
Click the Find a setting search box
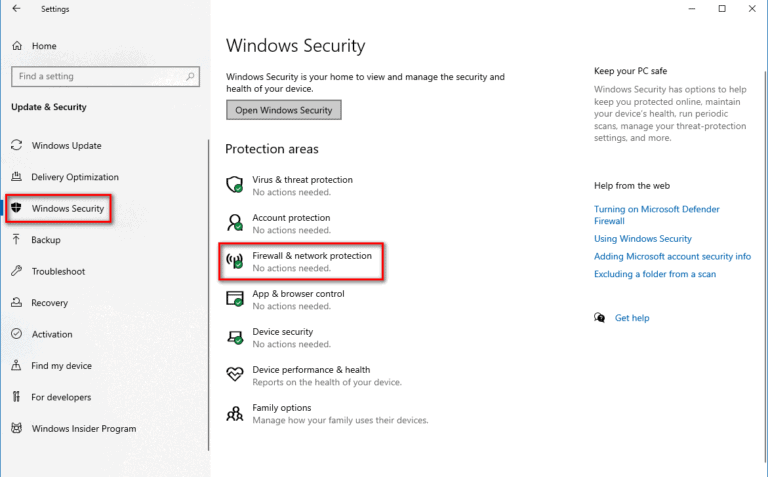(104, 76)
